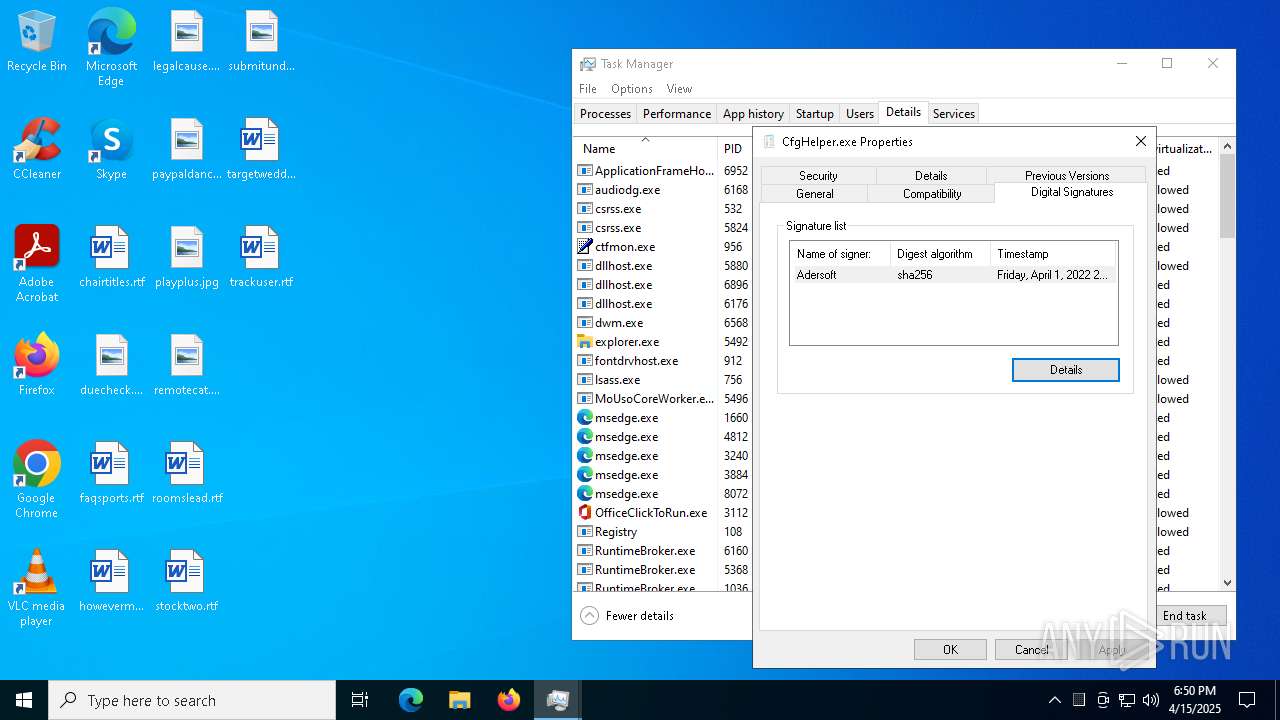Select the Adersoft signature row
This screenshot has width=1280, height=720.
953,275
